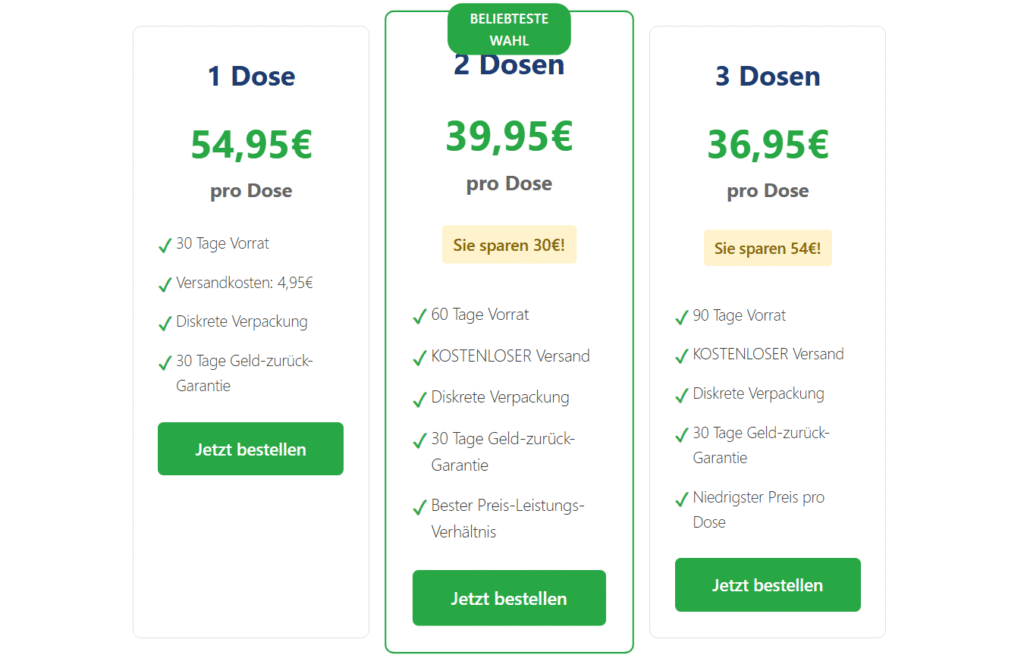This screenshot has width=1024, height=661.
Task: Click checkmark next to 2 Dosen "KOSTENLOSER Versand"
Action: (x=420, y=358)
